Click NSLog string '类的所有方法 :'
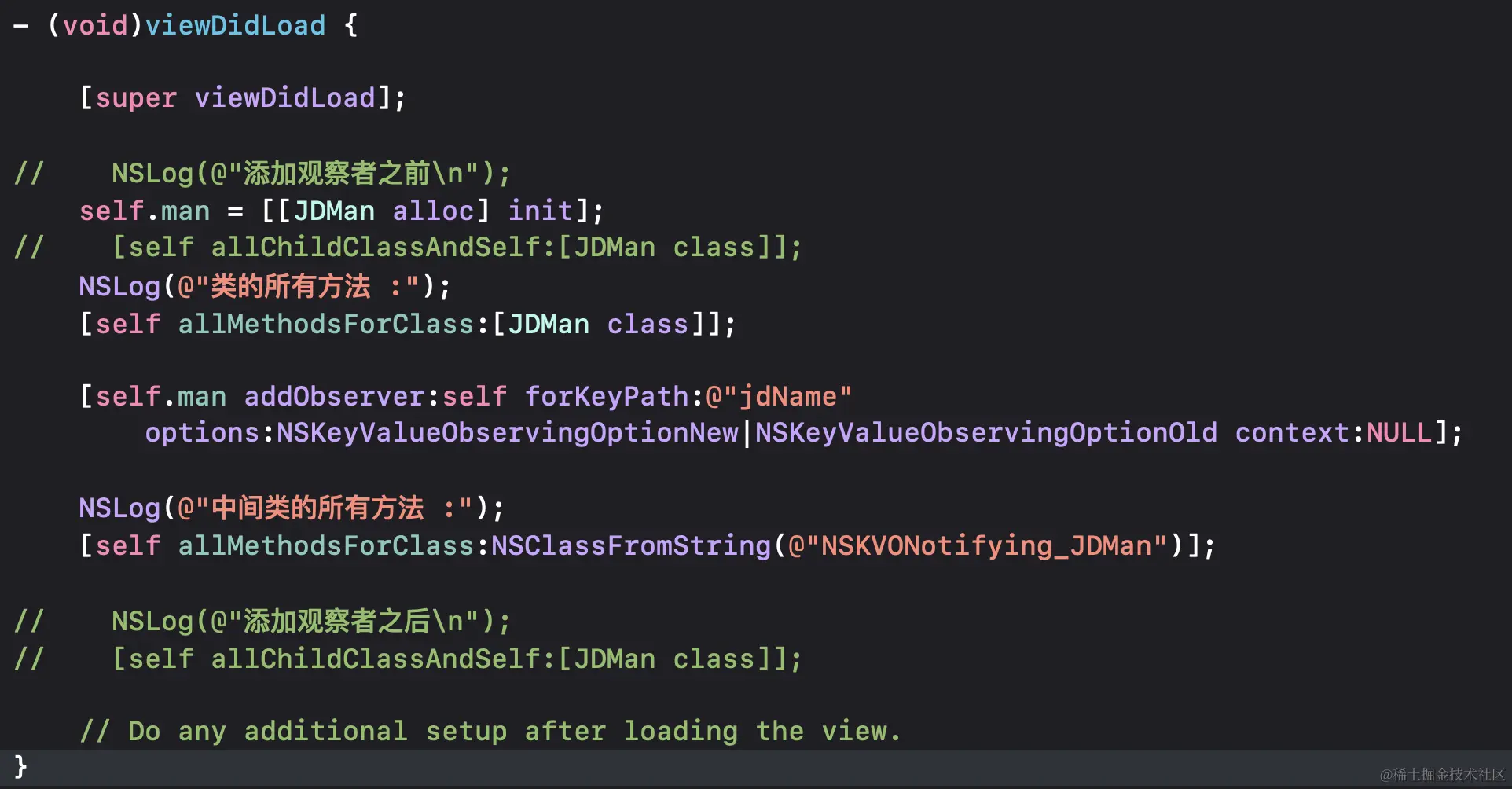The width and height of the screenshot is (1512, 789). click(298, 286)
